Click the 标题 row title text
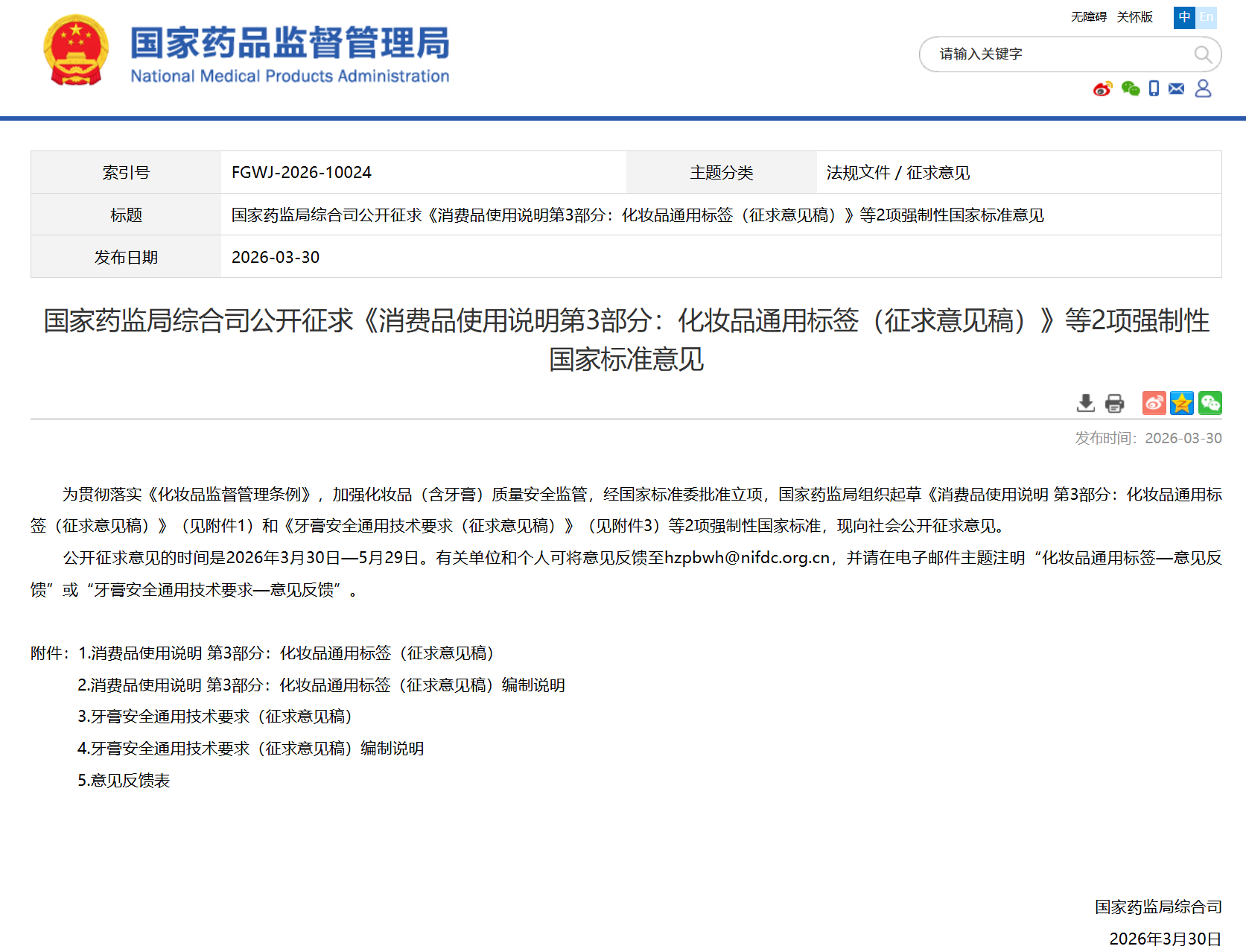 [x=638, y=215]
